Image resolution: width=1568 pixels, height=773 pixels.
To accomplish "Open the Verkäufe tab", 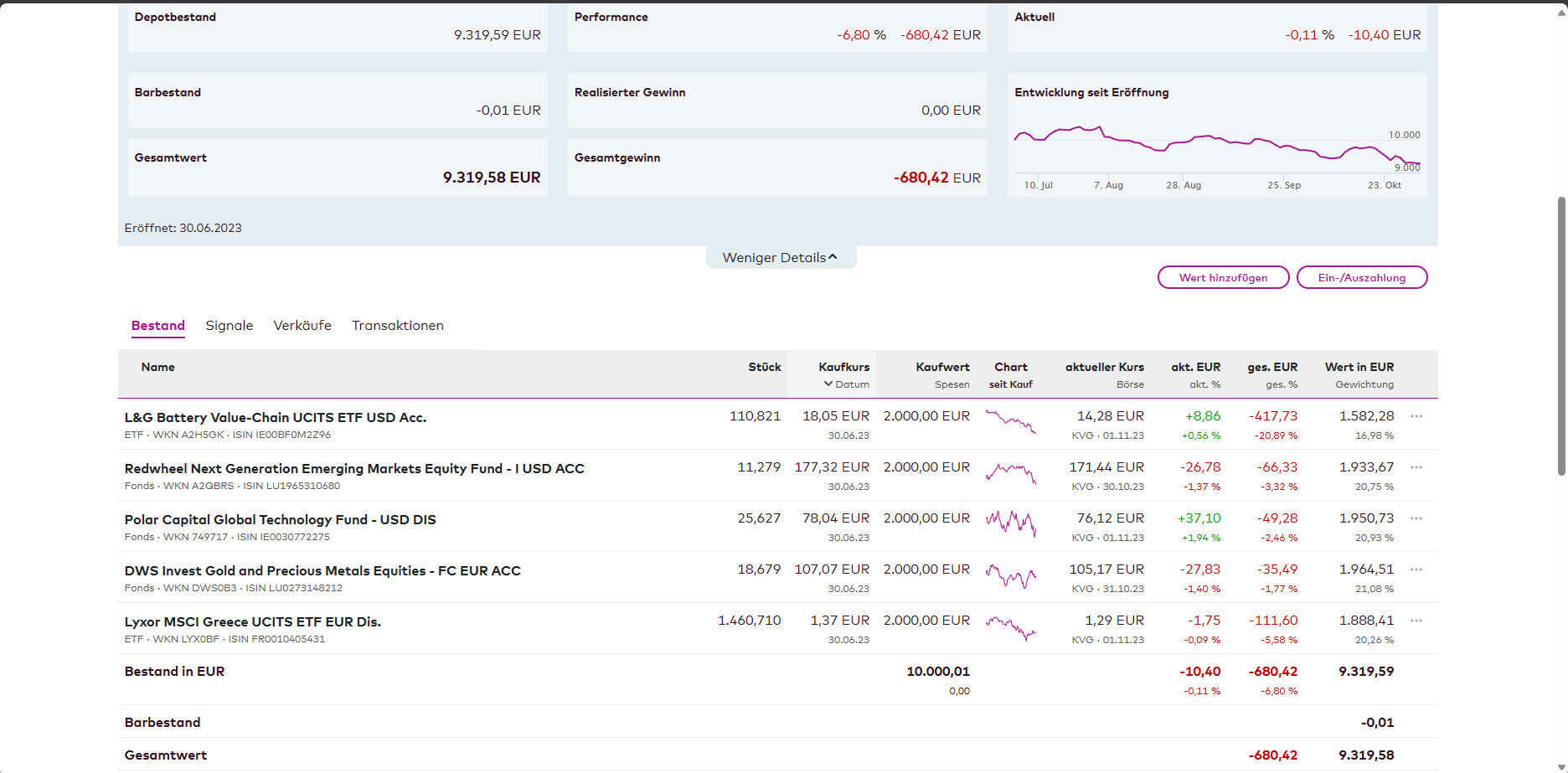I will click(x=302, y=326).
